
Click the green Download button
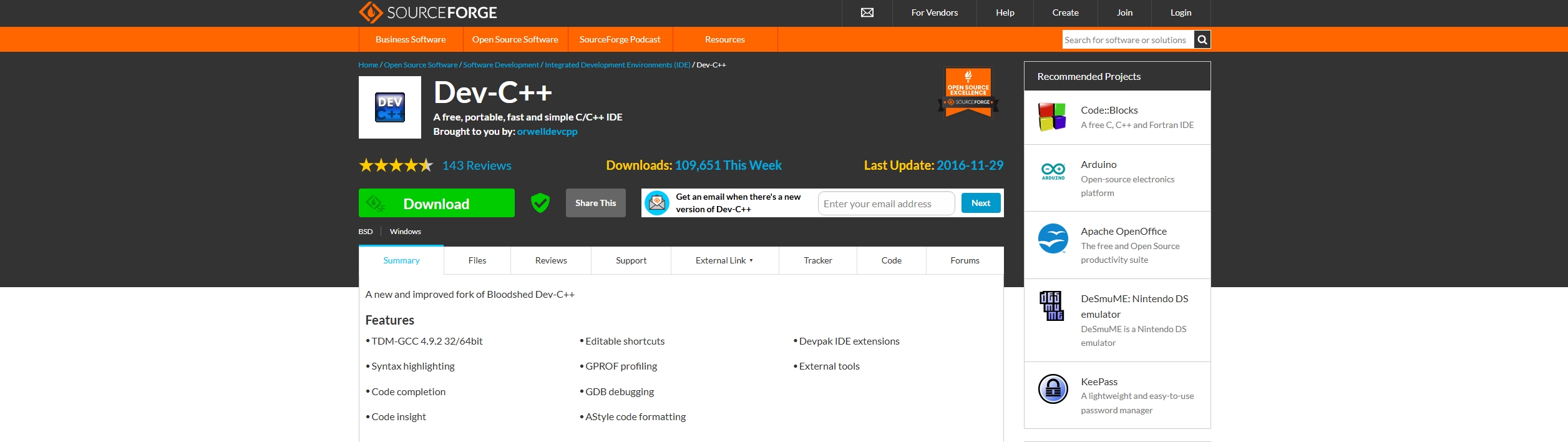pyautogui.click(x=437, y=203)
